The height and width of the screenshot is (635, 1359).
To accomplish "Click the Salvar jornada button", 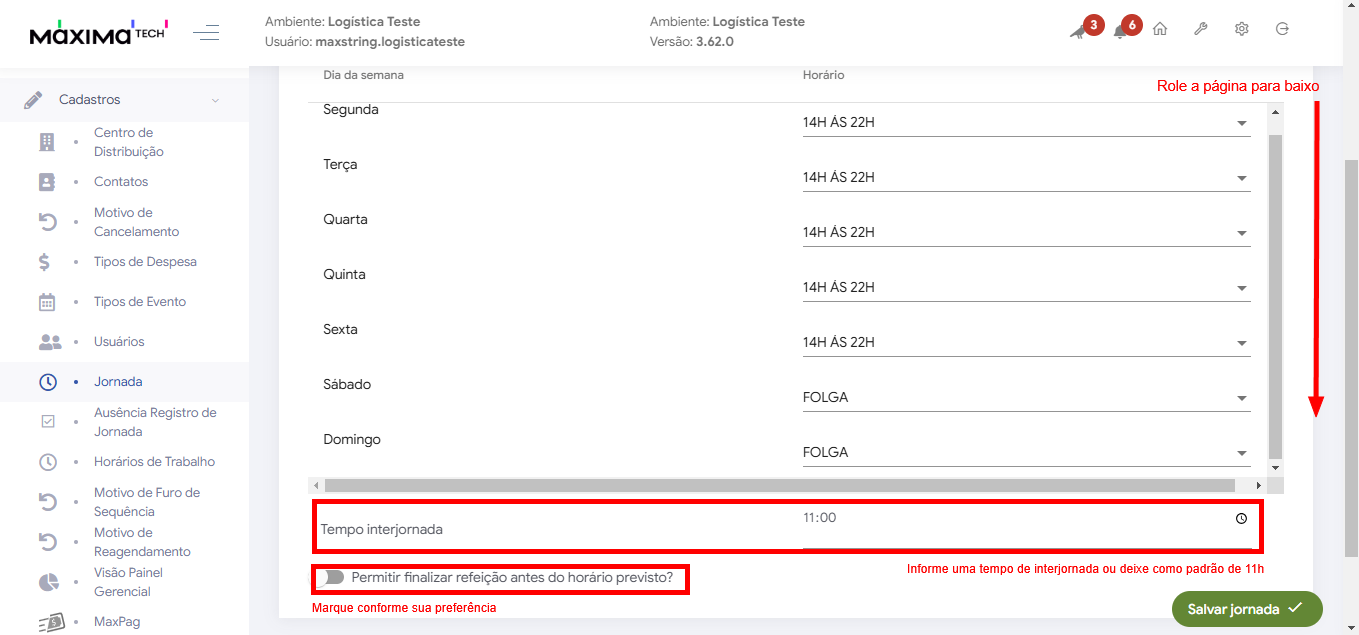I will [1247, 609].
